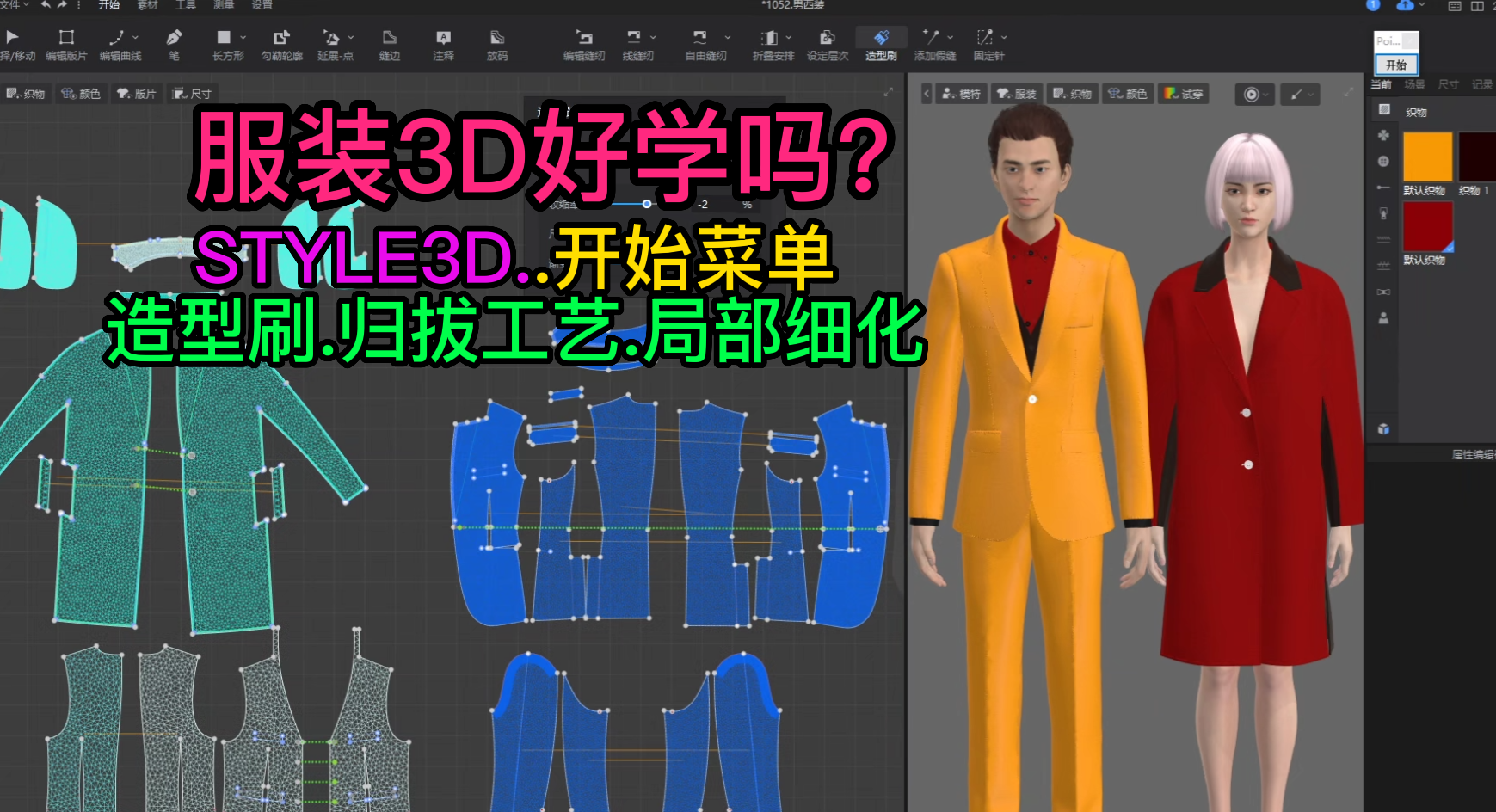Choose the 固定针 pin tool
The height and width of the screenshot is (812, 1496).
988,45
